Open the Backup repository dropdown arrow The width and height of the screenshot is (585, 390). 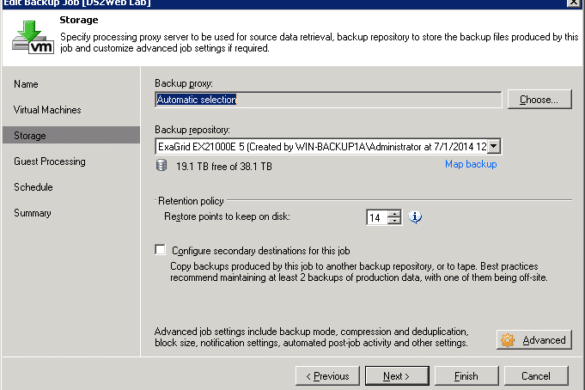coord(494,146)
